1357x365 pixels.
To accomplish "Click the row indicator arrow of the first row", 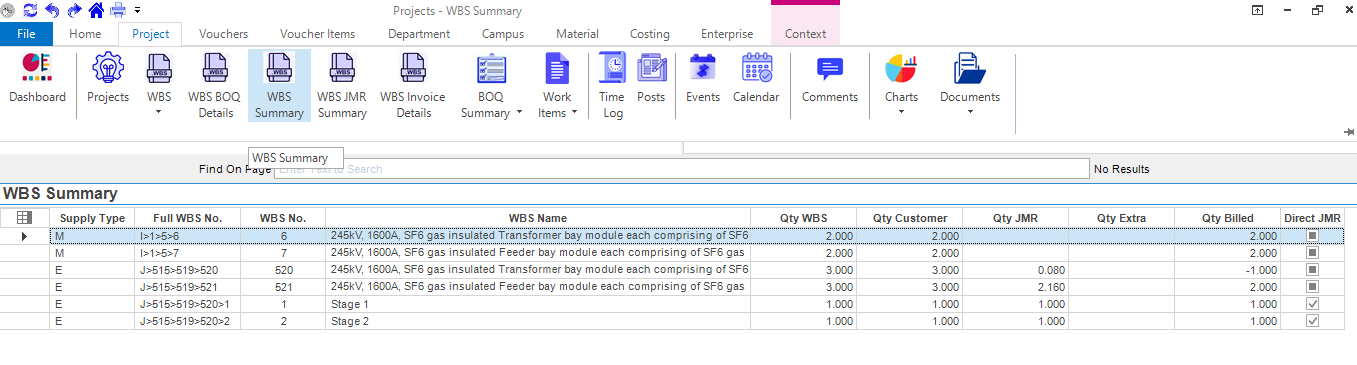I will [24, 236].
